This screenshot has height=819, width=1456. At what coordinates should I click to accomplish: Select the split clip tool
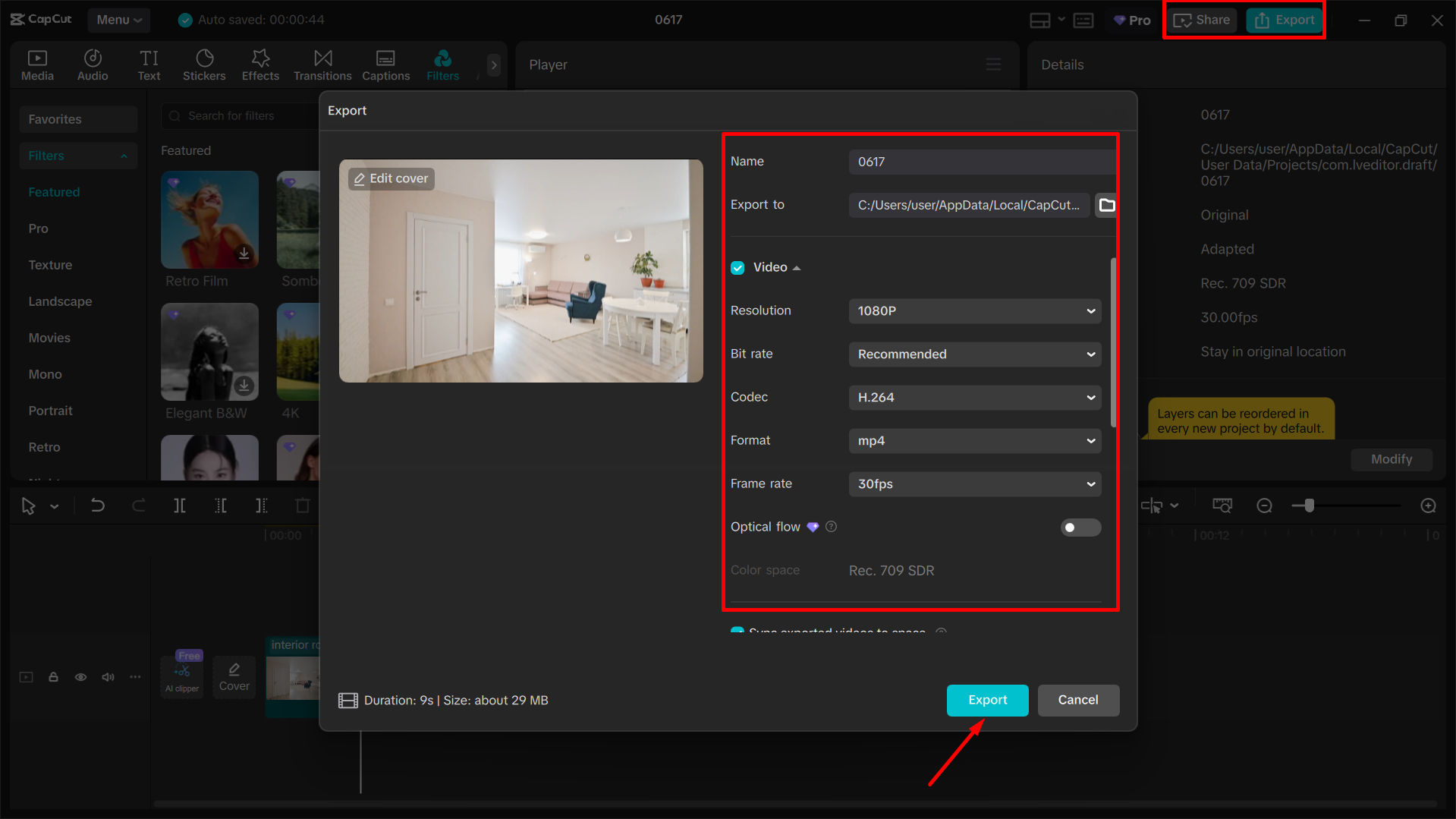tap(180, 505)
